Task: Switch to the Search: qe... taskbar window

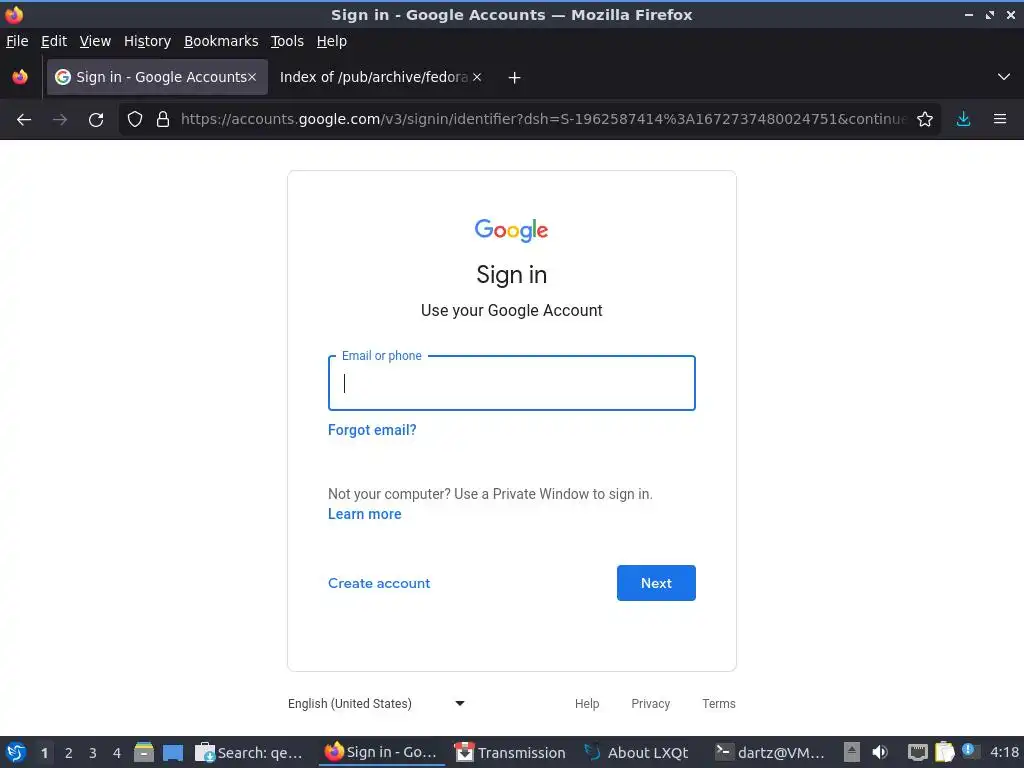Action: point(249,753)
